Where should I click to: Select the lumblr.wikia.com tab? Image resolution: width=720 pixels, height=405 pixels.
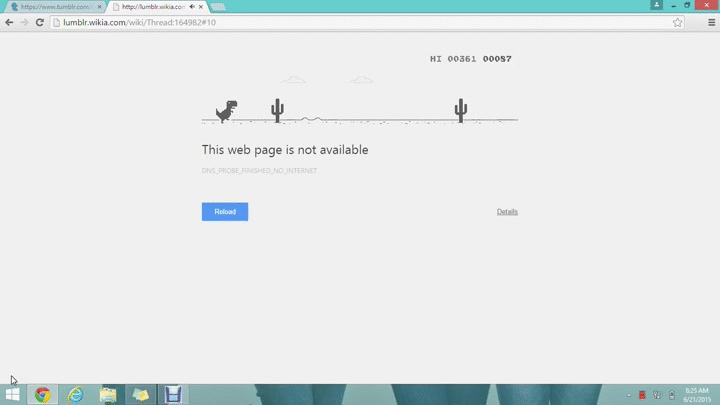pos(150,6)
